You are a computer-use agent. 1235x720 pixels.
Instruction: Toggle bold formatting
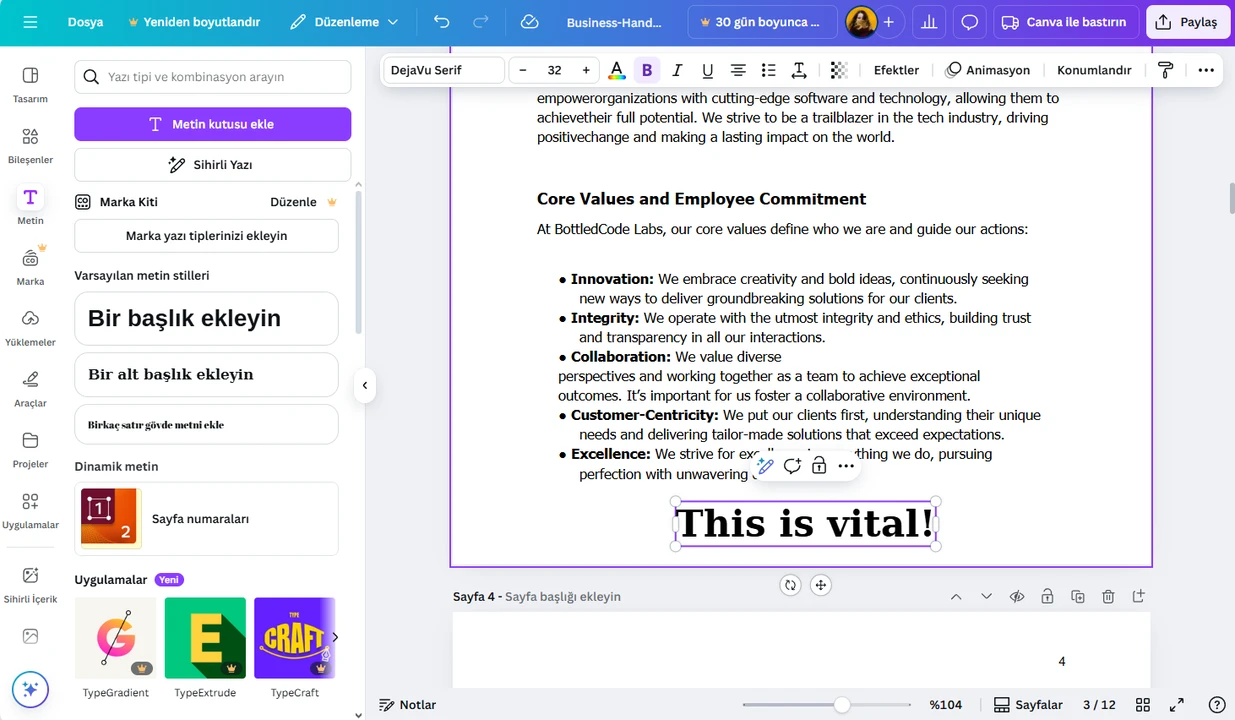pos(647,70)
